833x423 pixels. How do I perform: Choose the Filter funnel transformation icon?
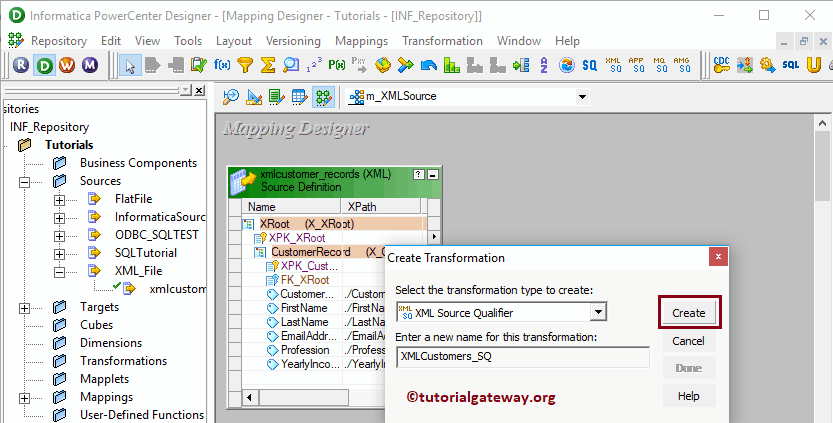(245, 65)
